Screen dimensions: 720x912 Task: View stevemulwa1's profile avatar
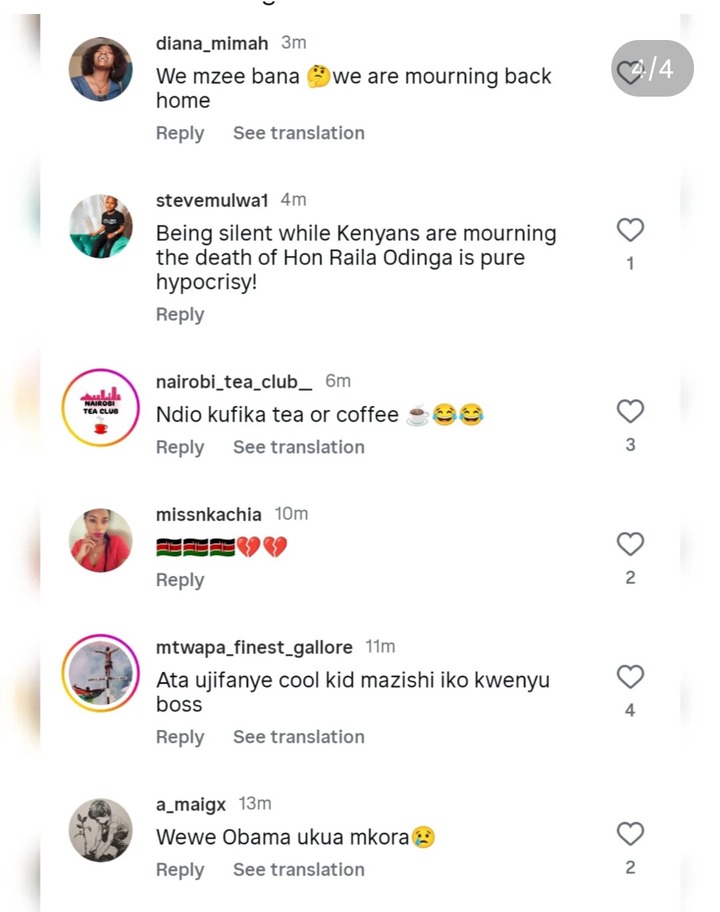[100, 226]
